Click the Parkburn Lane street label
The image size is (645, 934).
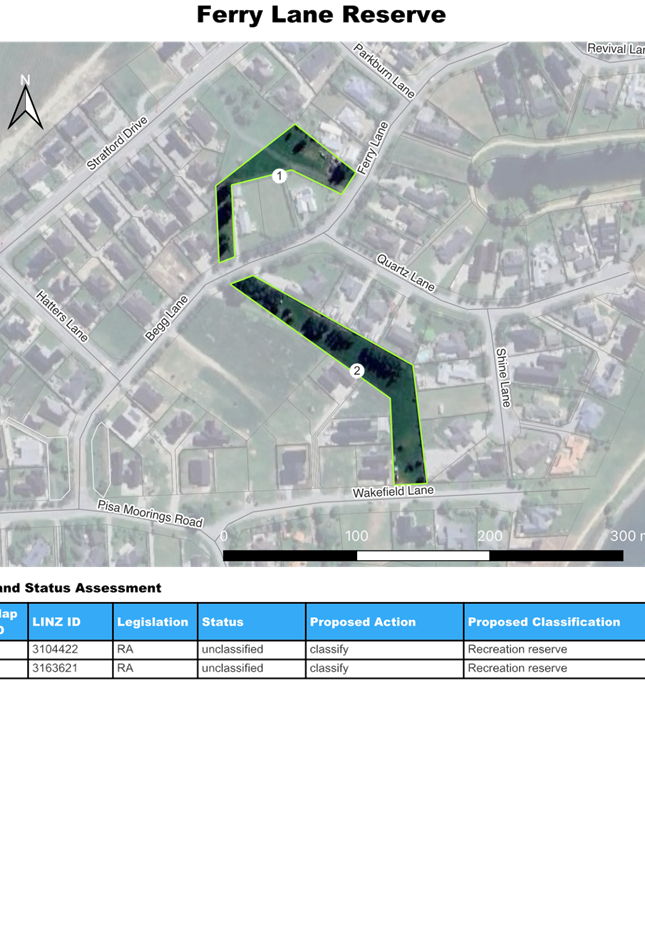(x=384, y=70)
